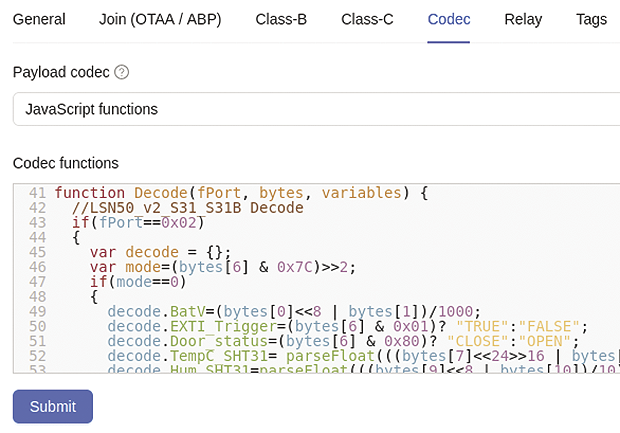Click code line 41 function Decode
620x433 pixels.
[x=241, y=193]
